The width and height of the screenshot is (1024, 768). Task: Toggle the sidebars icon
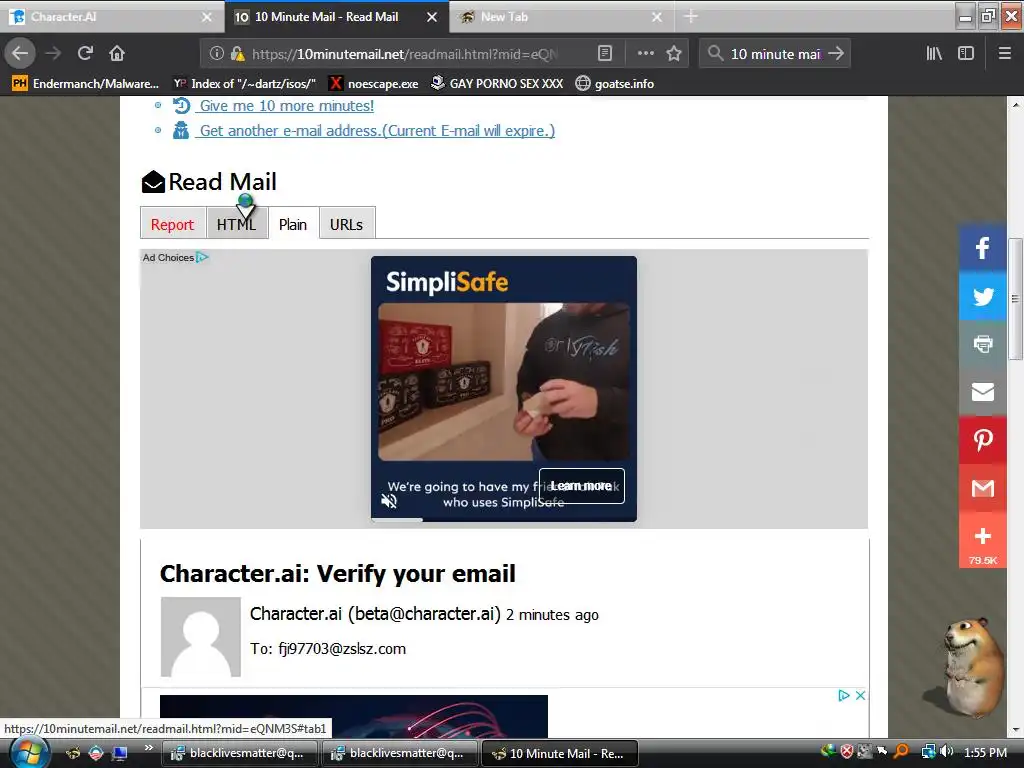966,54
